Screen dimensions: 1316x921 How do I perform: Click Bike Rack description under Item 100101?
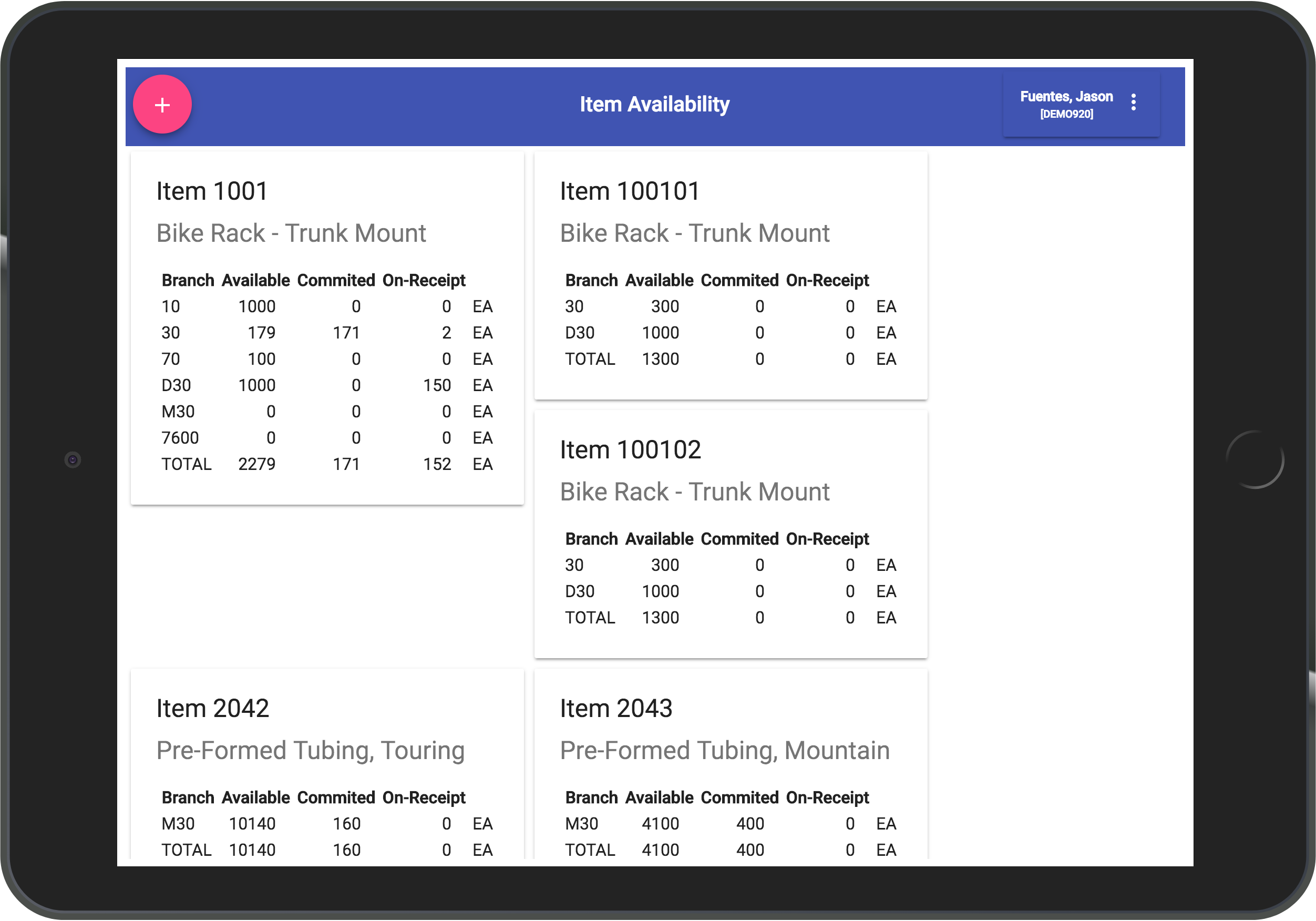click(695, 233)
